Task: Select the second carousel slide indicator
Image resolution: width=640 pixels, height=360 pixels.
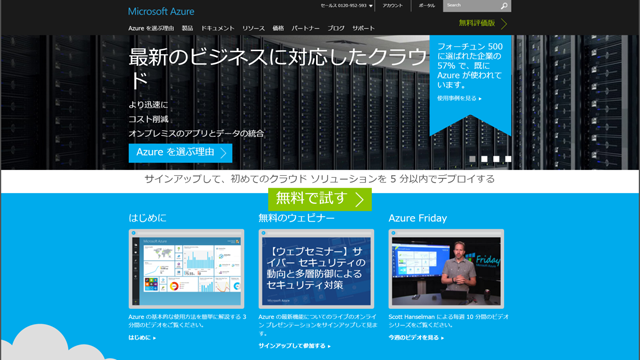Action: click(x=484, y=159)
